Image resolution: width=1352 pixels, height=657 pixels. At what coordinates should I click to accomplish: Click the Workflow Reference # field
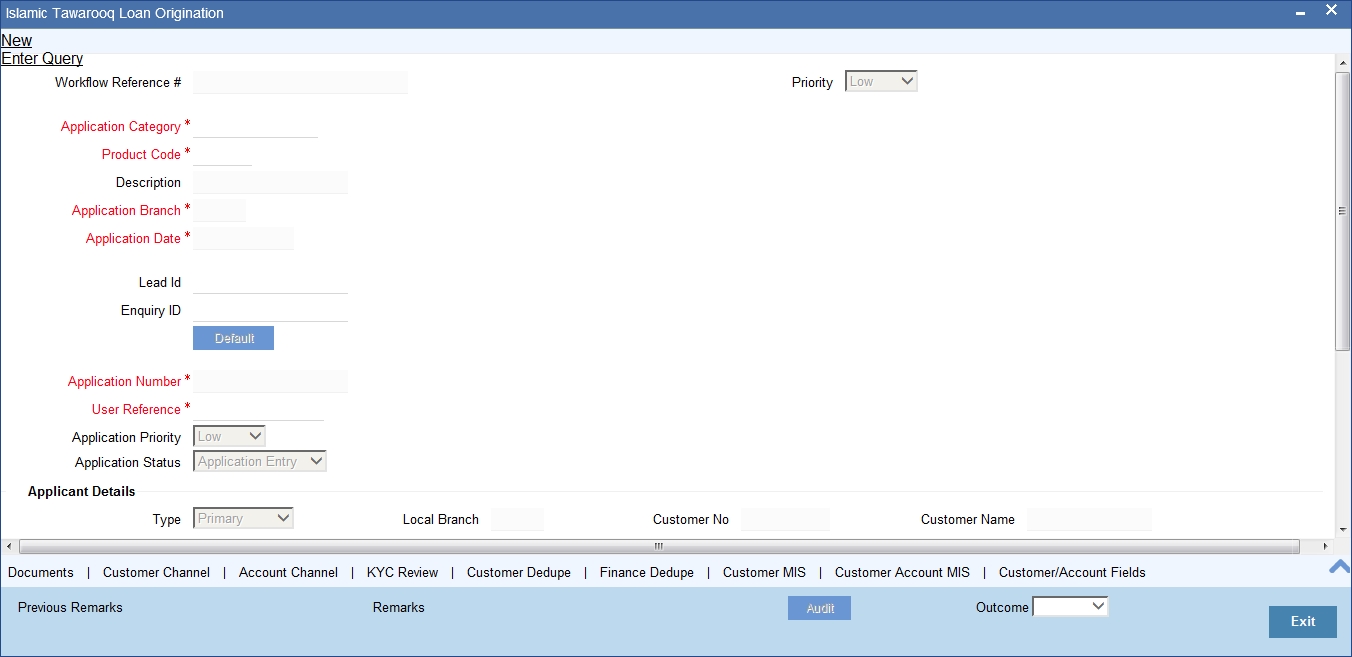click(300, 82)
